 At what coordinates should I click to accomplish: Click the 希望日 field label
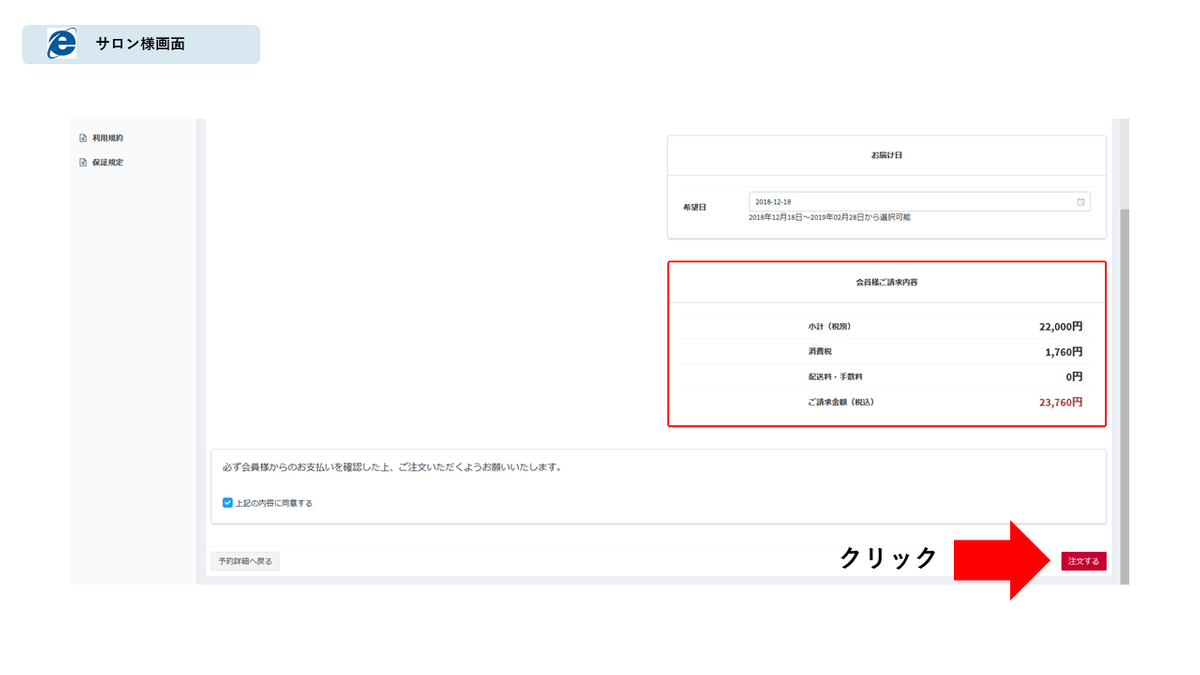[x=694, y=207]
